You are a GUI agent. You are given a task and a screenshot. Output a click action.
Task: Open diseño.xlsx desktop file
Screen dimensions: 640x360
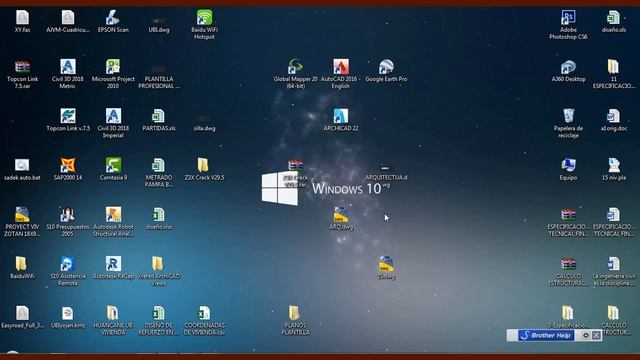point(159,215)
